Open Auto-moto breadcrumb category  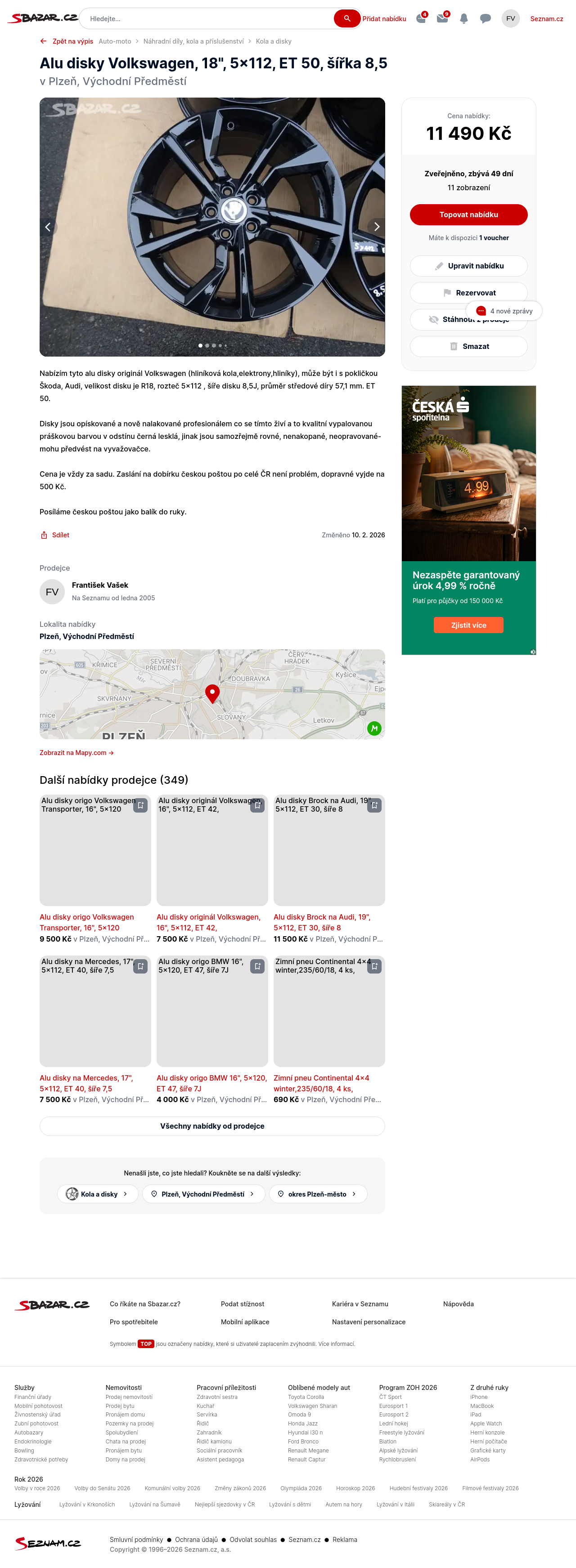115,41
